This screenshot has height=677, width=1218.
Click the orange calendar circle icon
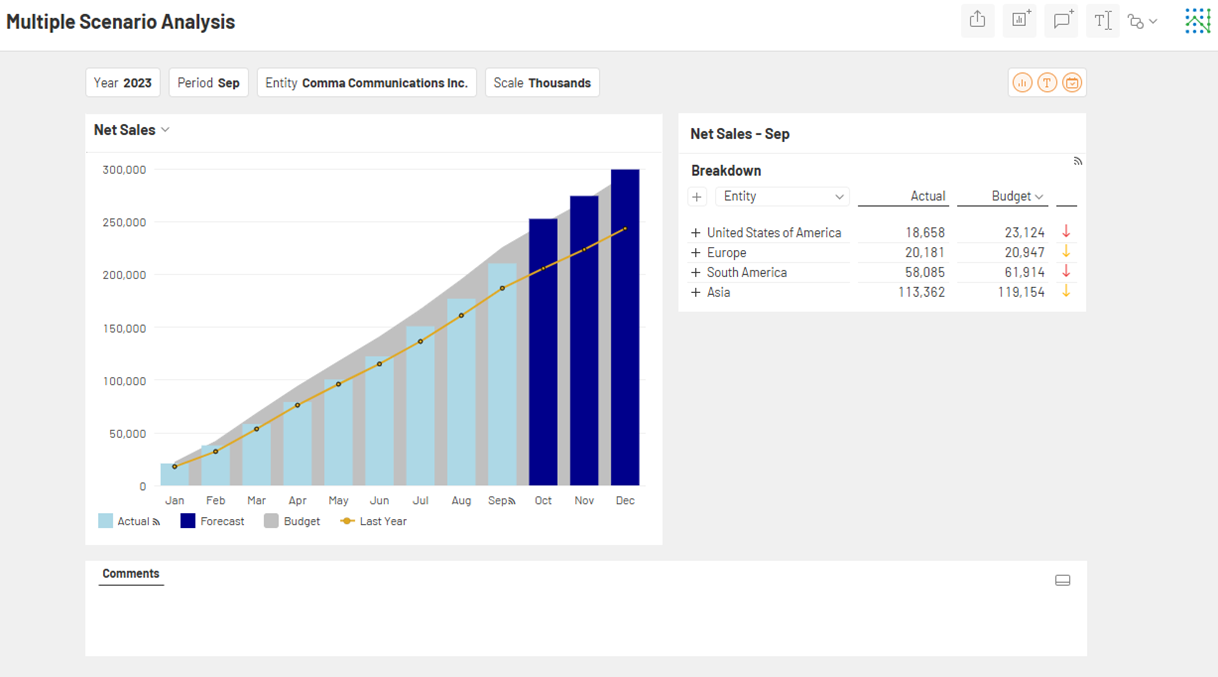(1072, 83)
